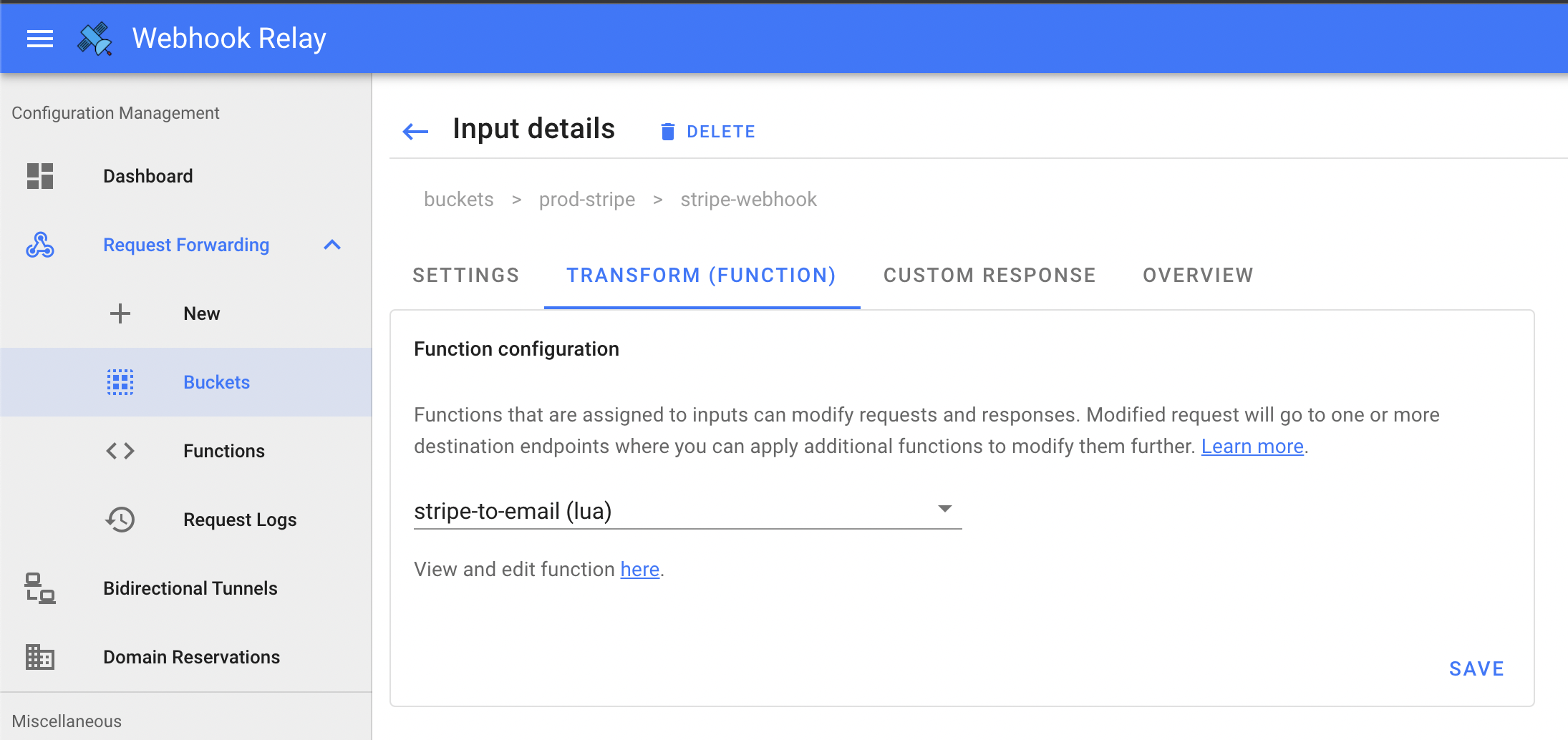Follow the Learn more link
Screen dimensions: 1568x740
coord(1252,446)
